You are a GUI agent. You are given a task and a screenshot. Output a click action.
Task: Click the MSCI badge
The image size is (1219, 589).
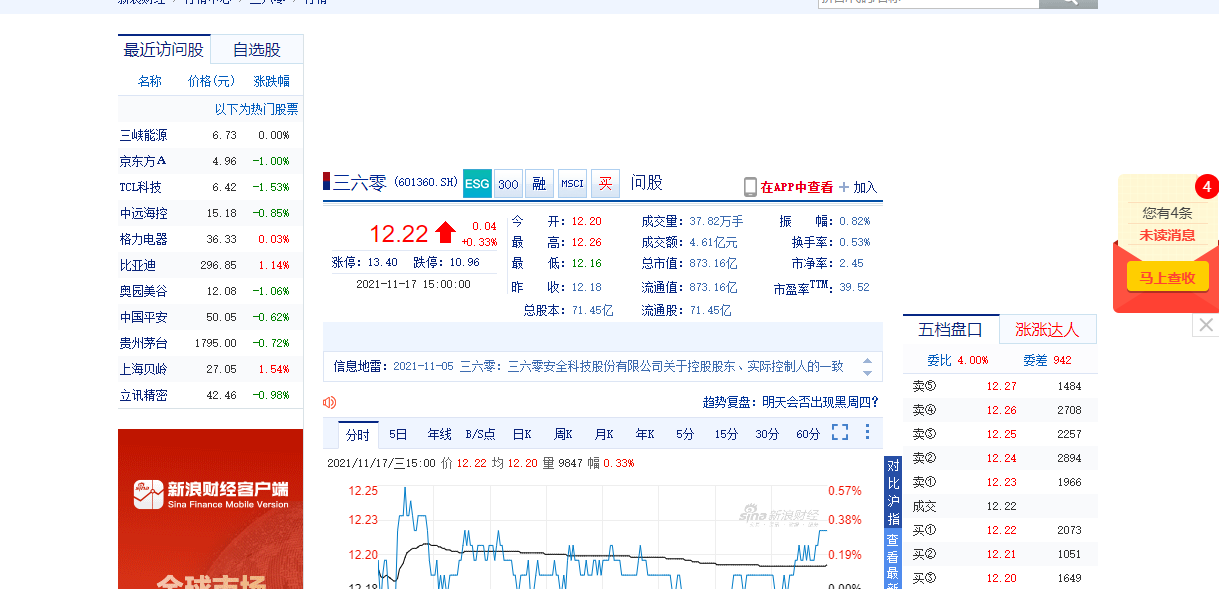click(x=572, y=183)
